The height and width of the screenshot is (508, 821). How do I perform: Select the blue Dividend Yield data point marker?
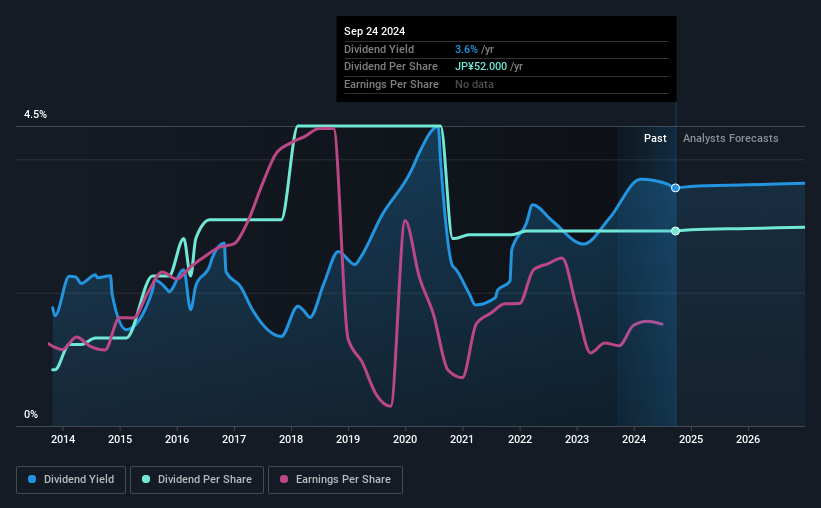675,188
